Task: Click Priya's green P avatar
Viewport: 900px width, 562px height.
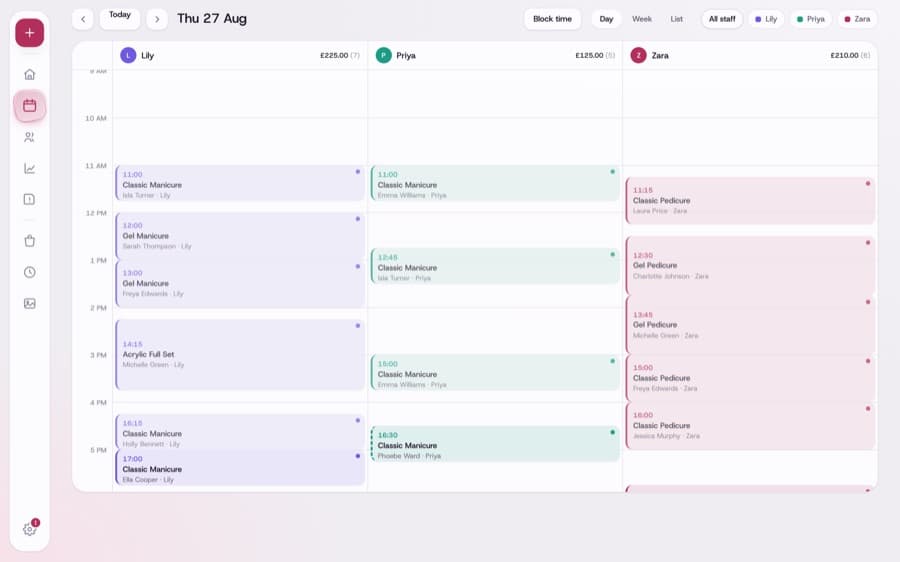Action: [383, 55]
